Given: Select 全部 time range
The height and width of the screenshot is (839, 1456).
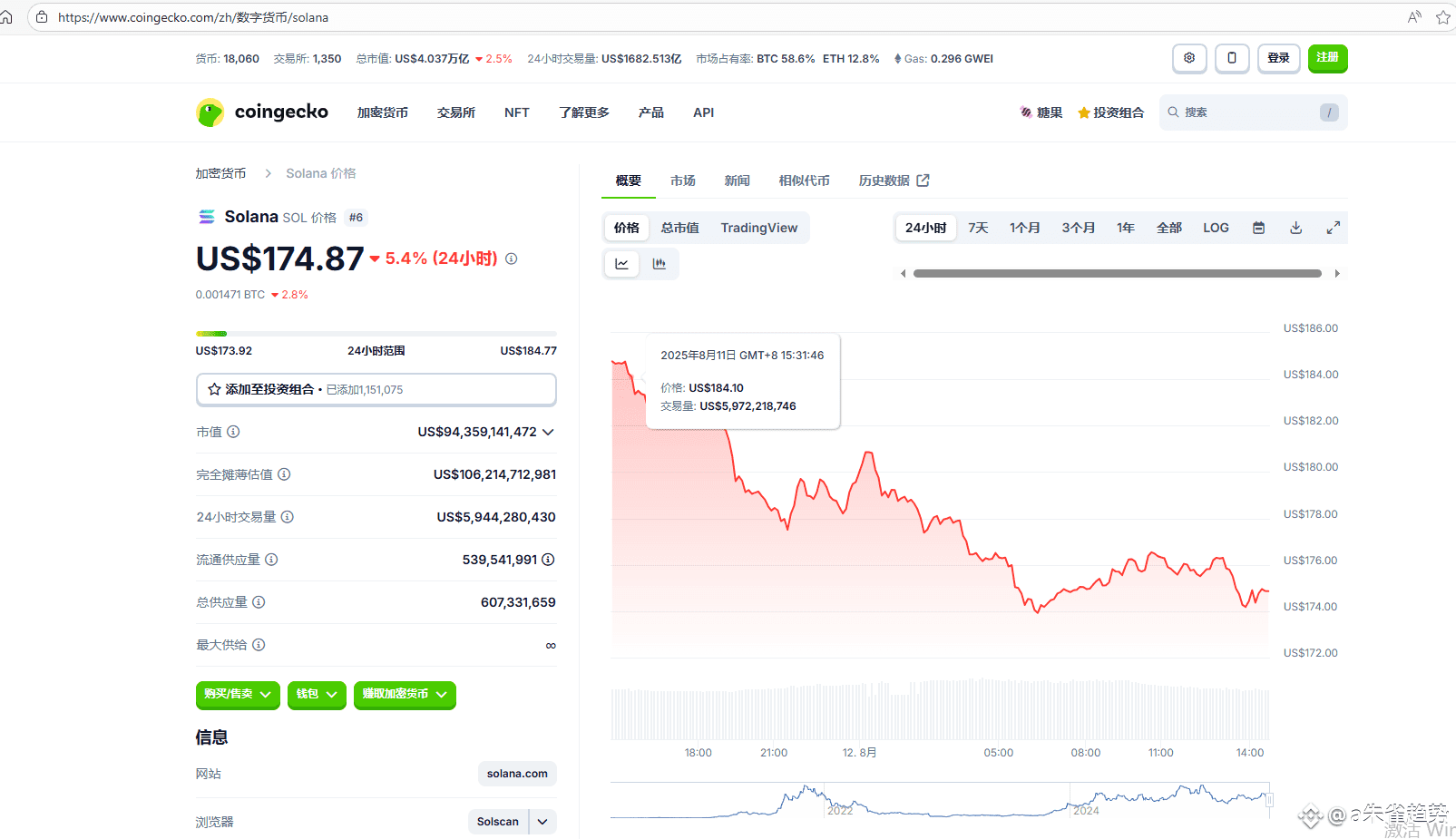Looking at the screenshot, I should pyautogui.click(x=1169, y=228).
